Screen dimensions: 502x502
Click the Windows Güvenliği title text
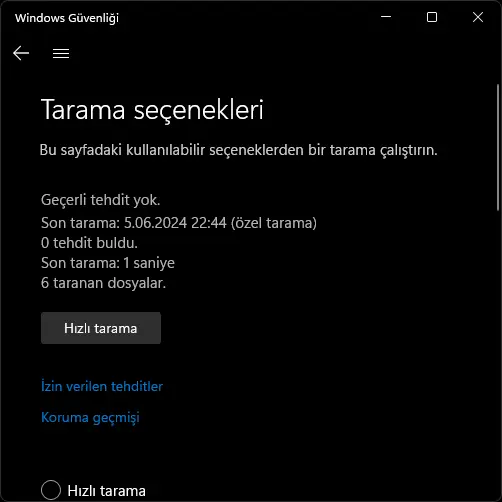pyautogui.click(x=67, y=18)
